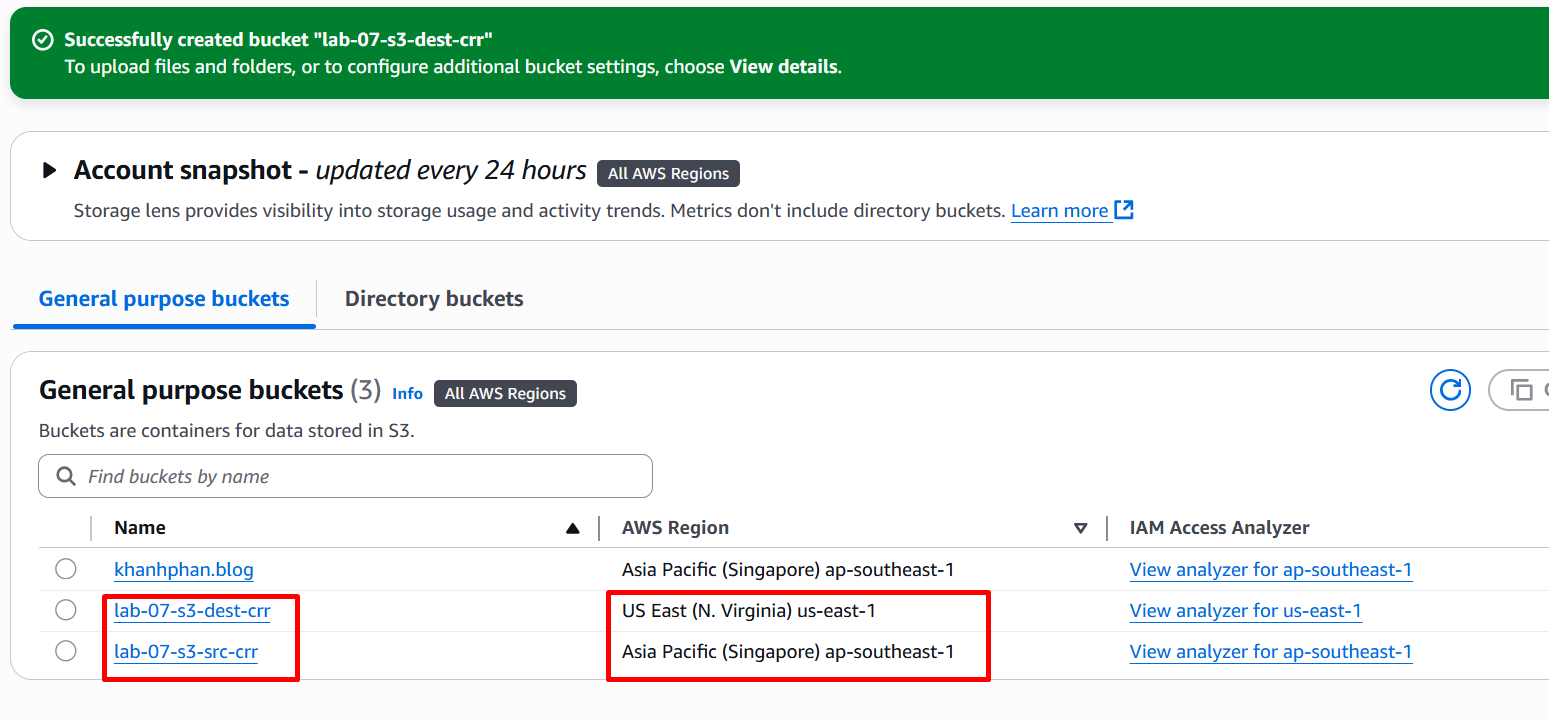Viewport: 1549px width, 721px height.
Task: Click All AWS Regions badge beside Info
Action: pos(505,393)
